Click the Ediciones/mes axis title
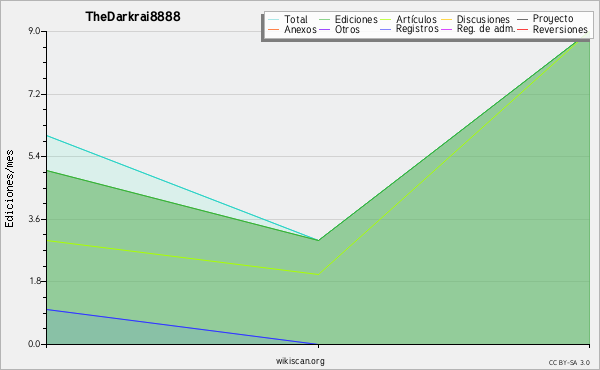Viewport: 600px width, 370px height. coord(9,188)
